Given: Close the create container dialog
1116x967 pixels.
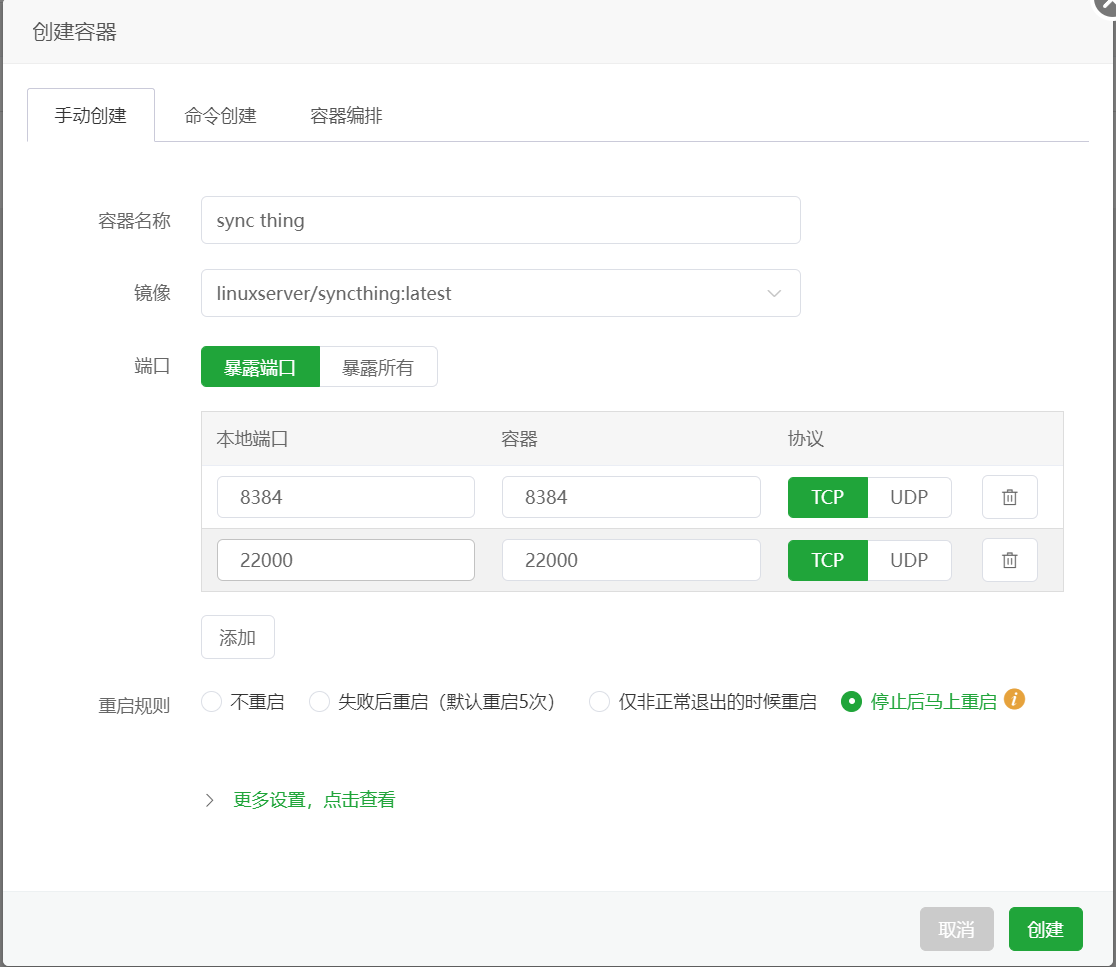Looking at the screenshot, I should click(x=1107, y=4).
